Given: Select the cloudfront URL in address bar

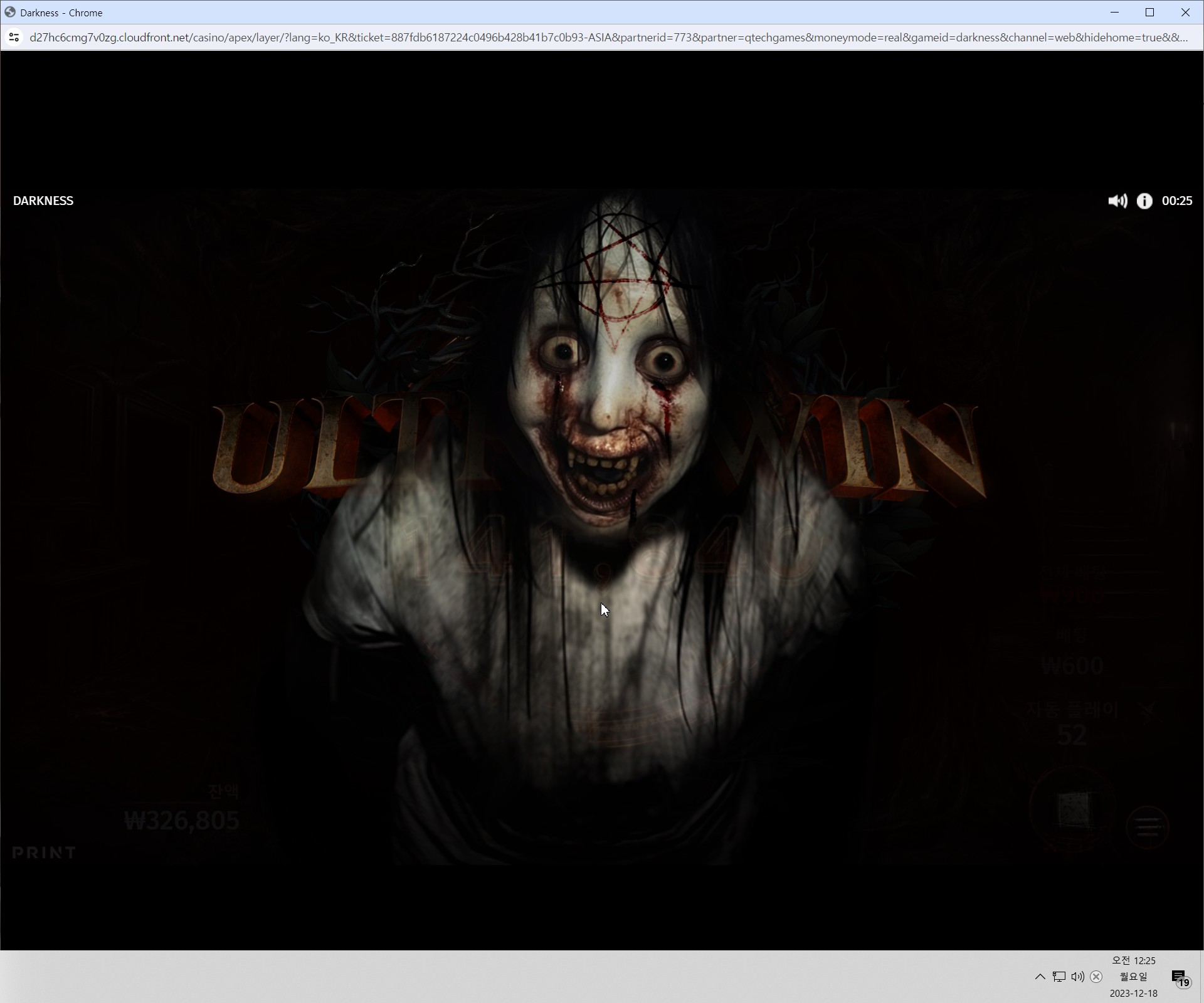Looking at the screenshot, I should pyautogui.click(x=608, y=38).
